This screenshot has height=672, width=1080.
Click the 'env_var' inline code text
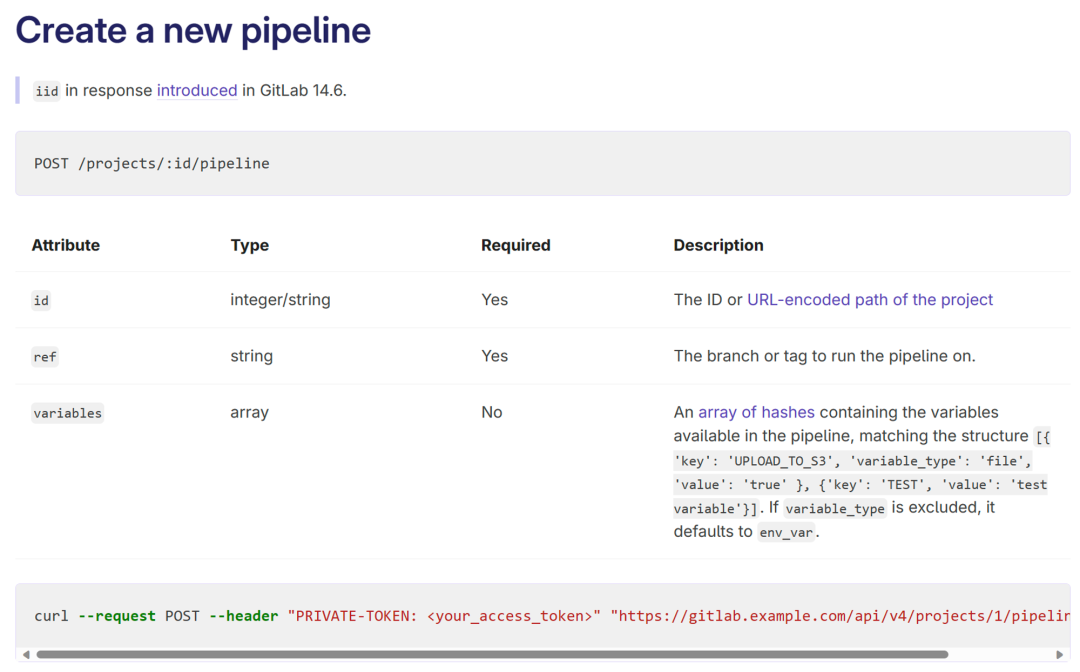pos(786,532)
